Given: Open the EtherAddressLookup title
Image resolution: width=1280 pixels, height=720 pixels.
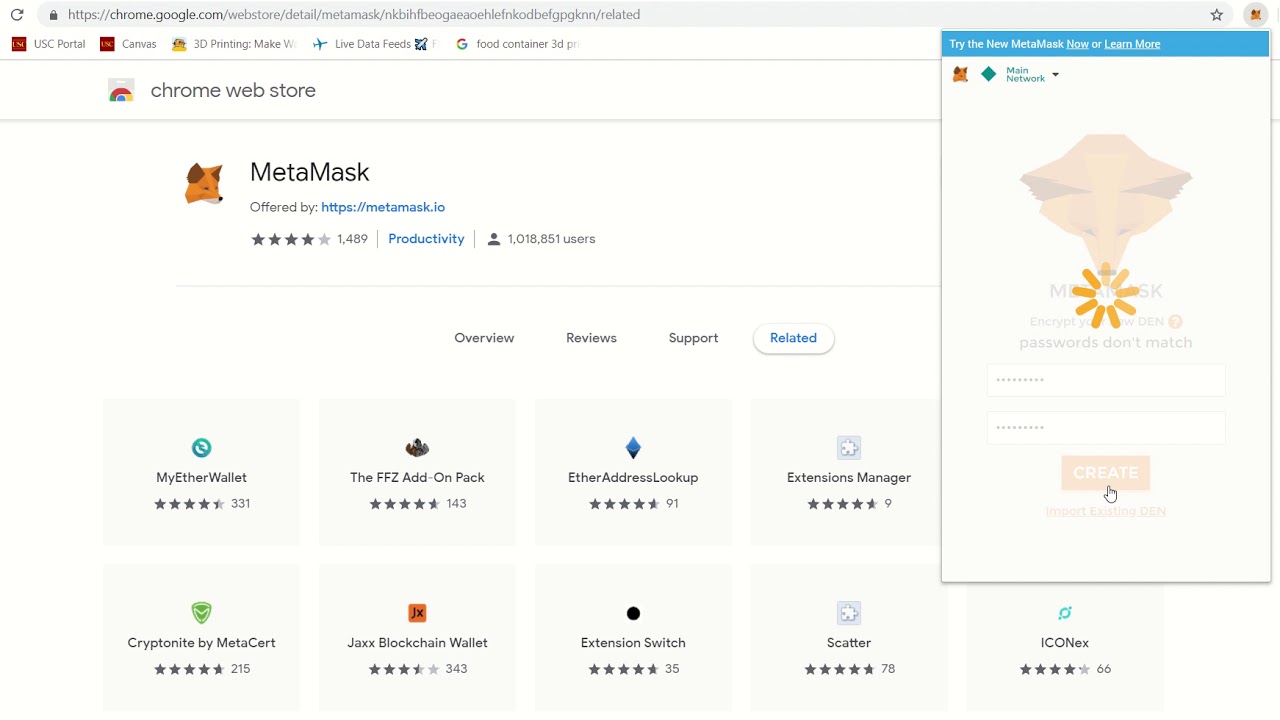Looking at the screenshot, I should pyautogui.click(x=633, y=478).
